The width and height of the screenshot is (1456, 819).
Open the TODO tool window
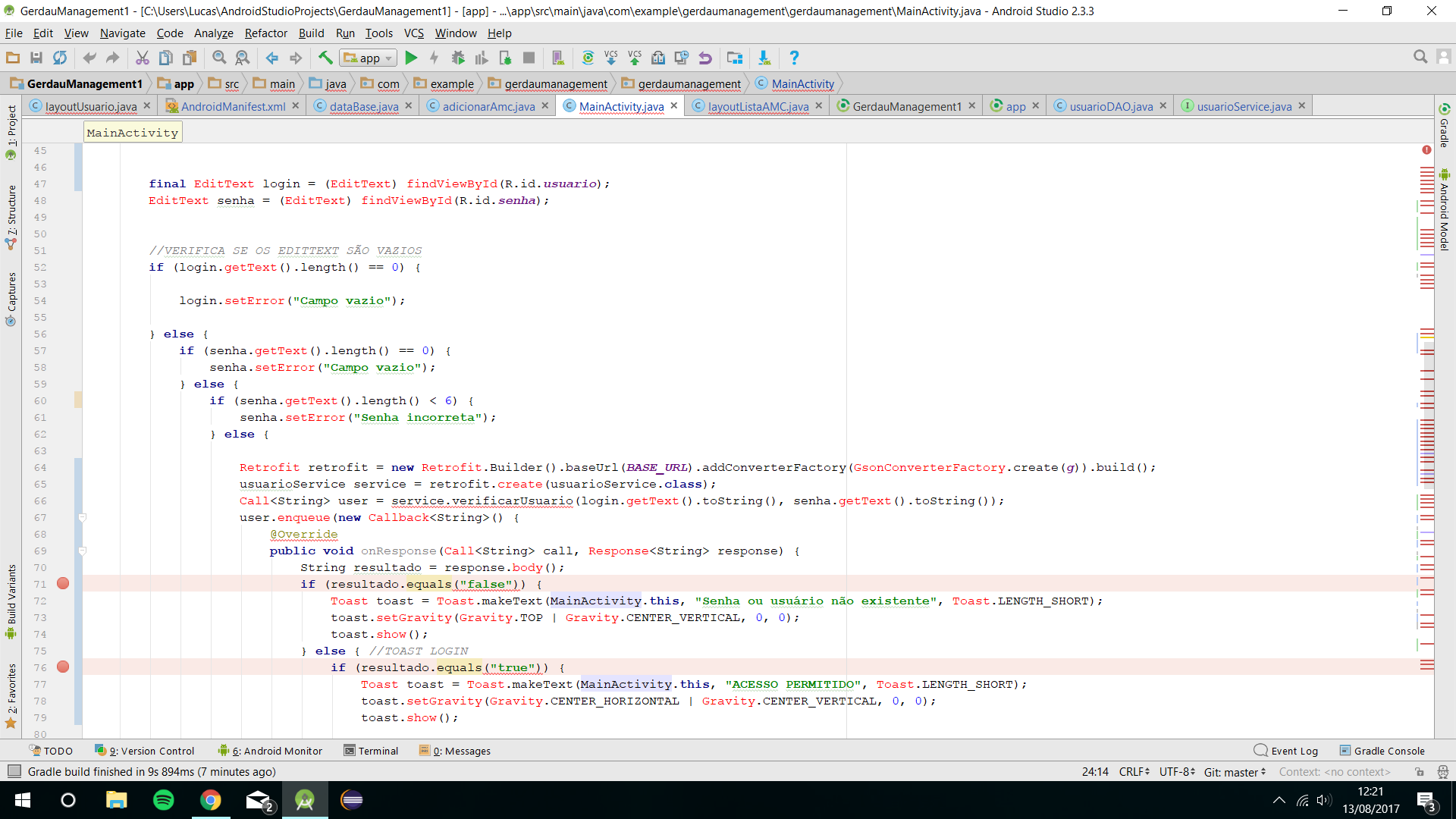51,751
